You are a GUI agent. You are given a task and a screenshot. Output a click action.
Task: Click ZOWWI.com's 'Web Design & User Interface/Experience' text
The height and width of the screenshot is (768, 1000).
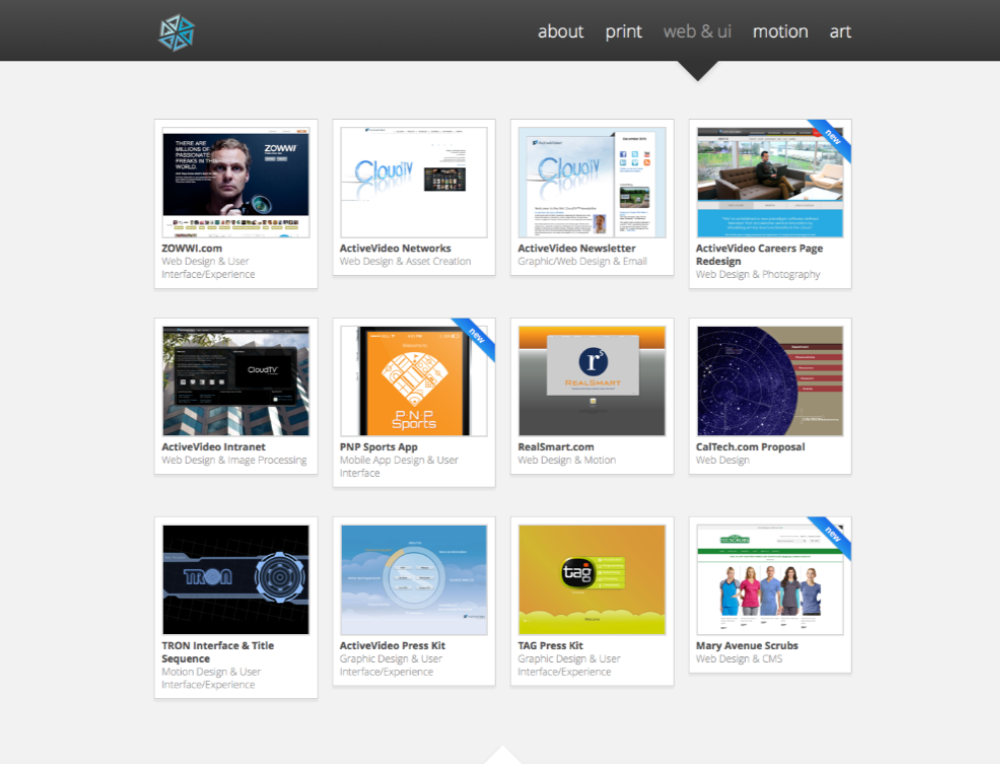click(208, 268)
